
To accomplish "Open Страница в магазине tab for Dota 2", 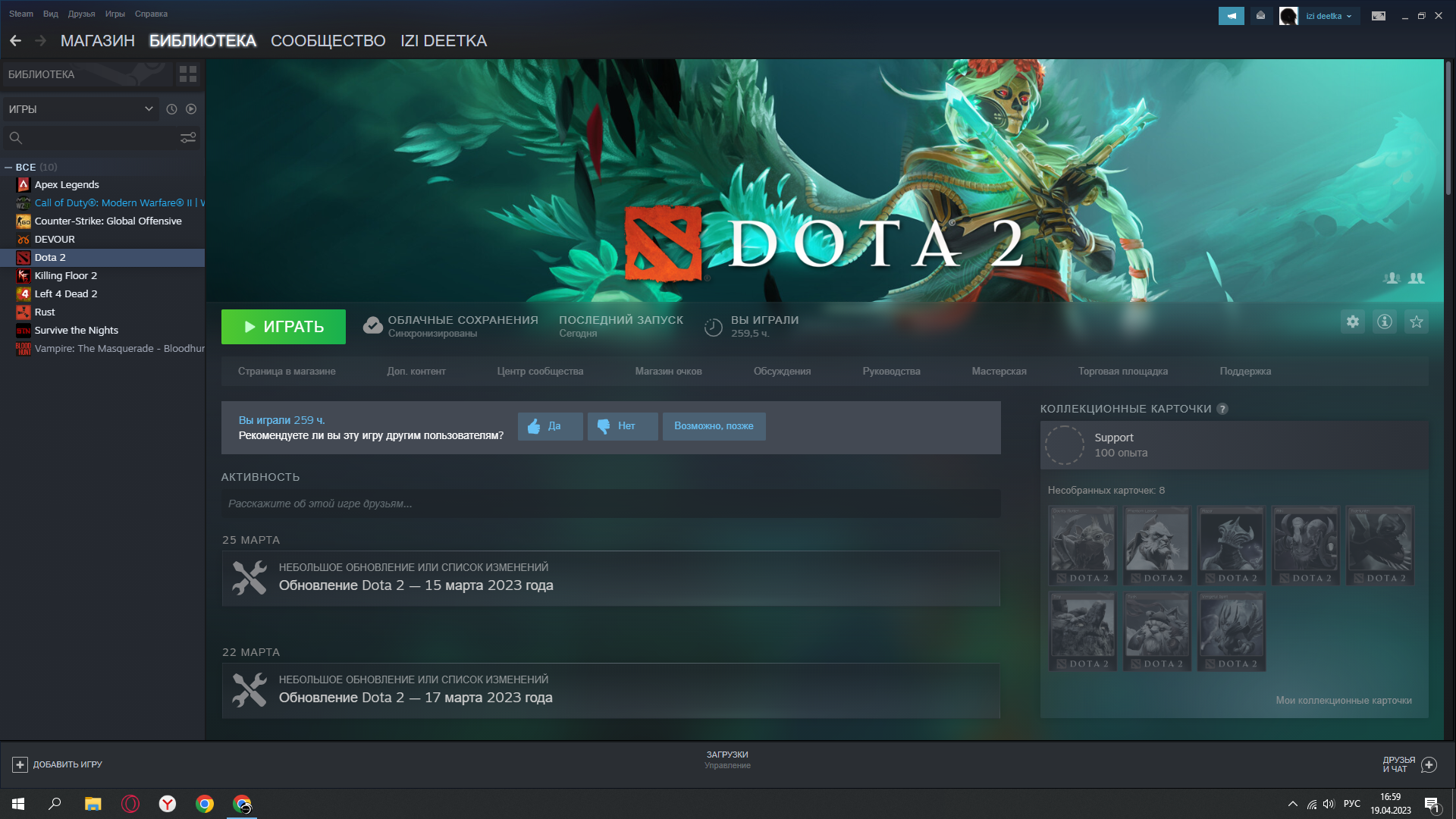I will click(287, 371).
